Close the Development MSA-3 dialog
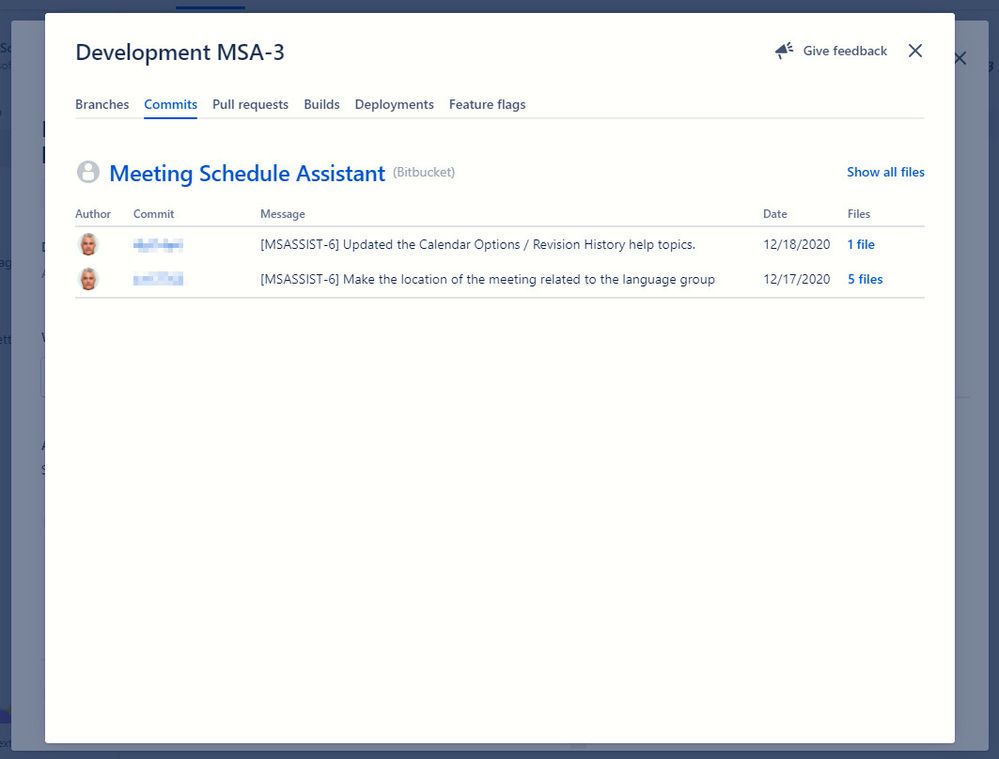The width and height of the screenshot is (999, 759). (x=915, y=50)
